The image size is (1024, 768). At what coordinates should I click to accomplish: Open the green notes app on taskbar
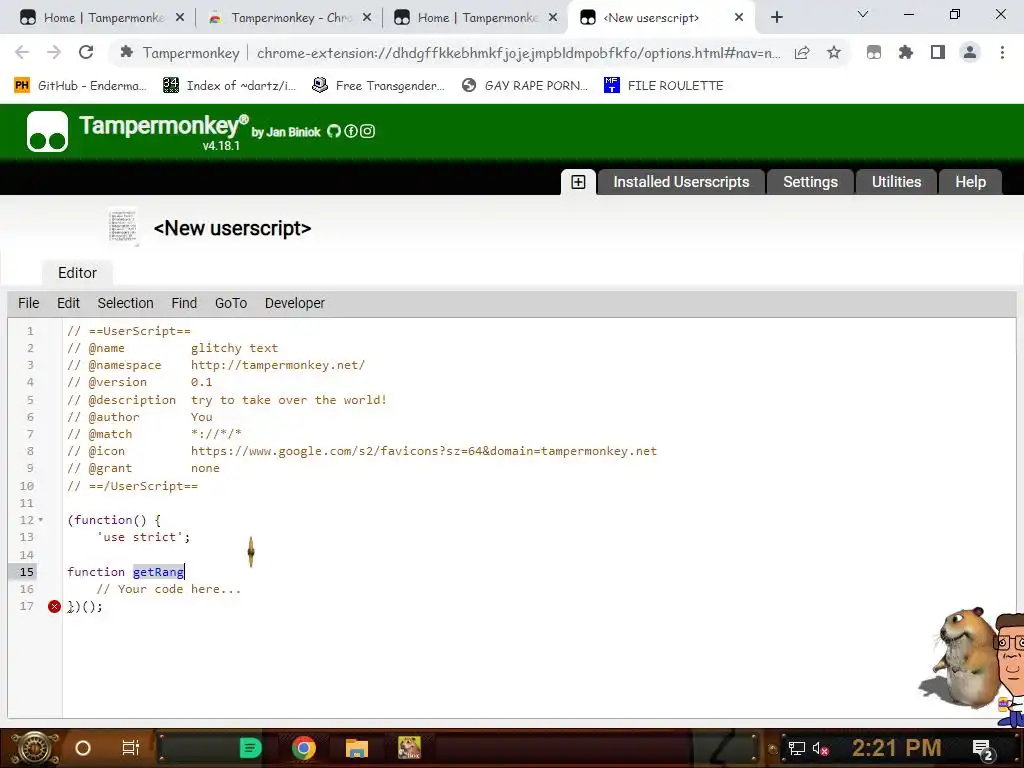point(250,748)
